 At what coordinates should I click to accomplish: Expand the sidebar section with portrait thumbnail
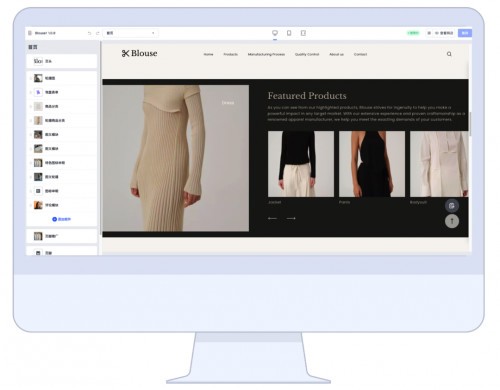pyautogui.click(x=62, y=205)
